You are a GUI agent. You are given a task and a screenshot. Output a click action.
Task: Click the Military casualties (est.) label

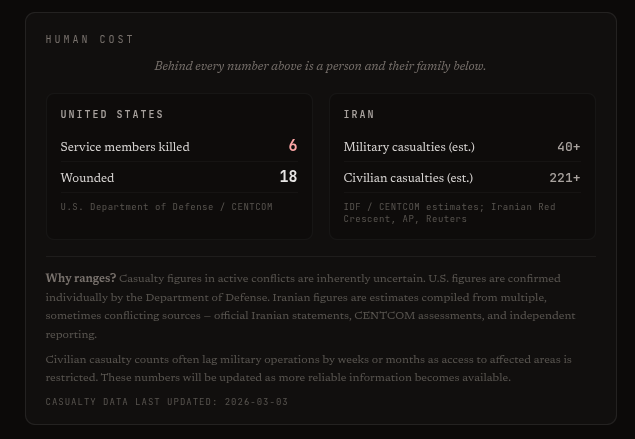click(409, 147)
